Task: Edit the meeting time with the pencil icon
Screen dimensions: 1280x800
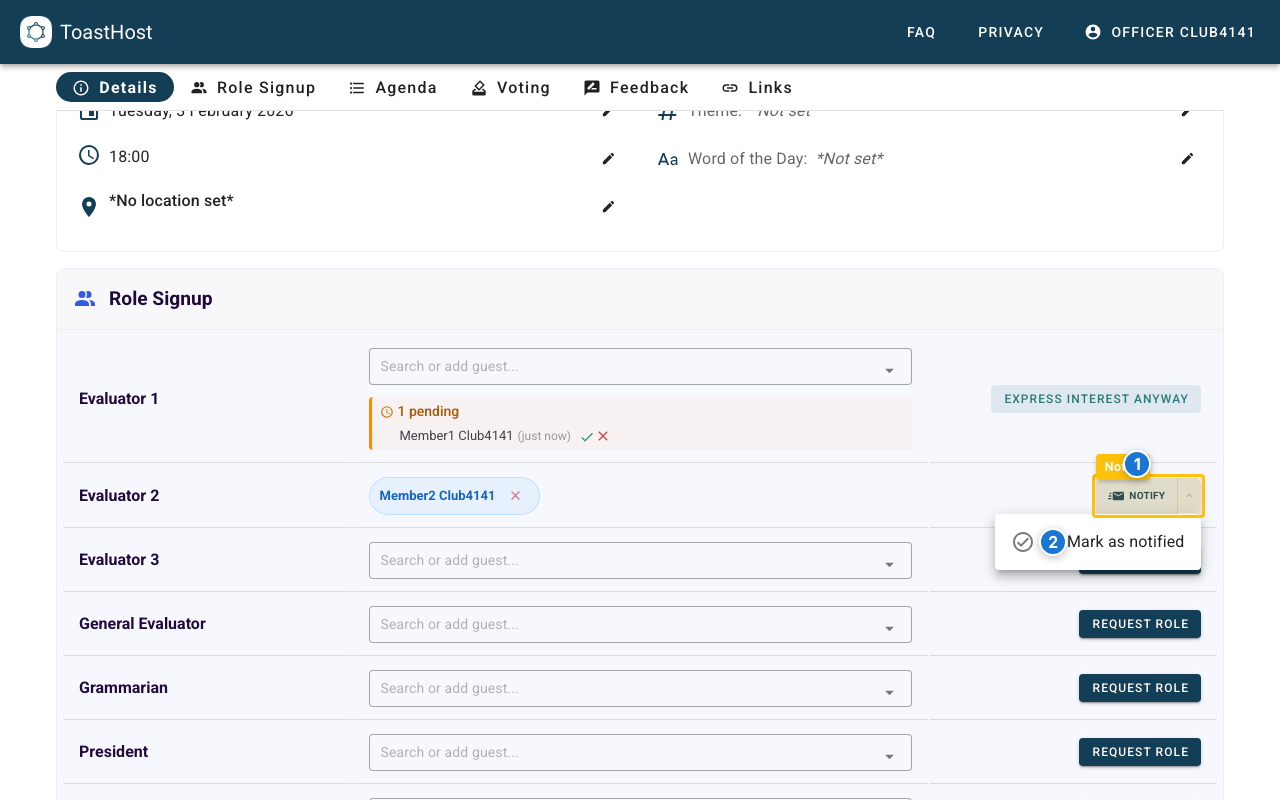Action: (x=608, y=158)
